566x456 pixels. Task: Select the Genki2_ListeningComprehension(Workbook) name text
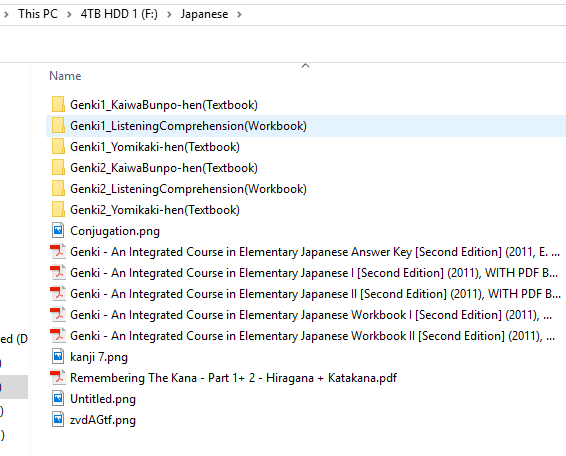(188, 189)
